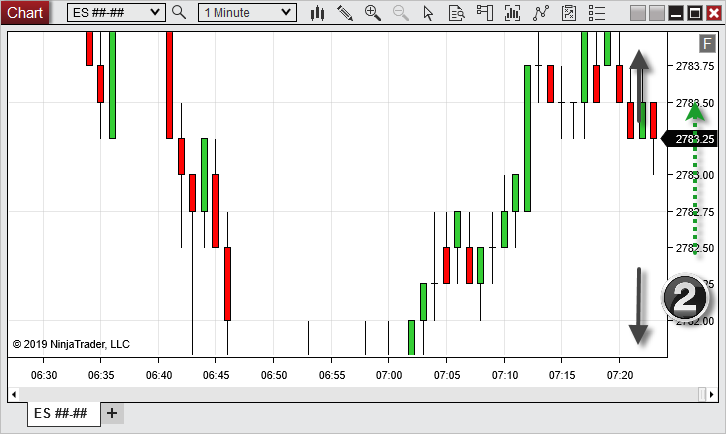Click the 2783.75 price axis label

(x=695, y=66)
